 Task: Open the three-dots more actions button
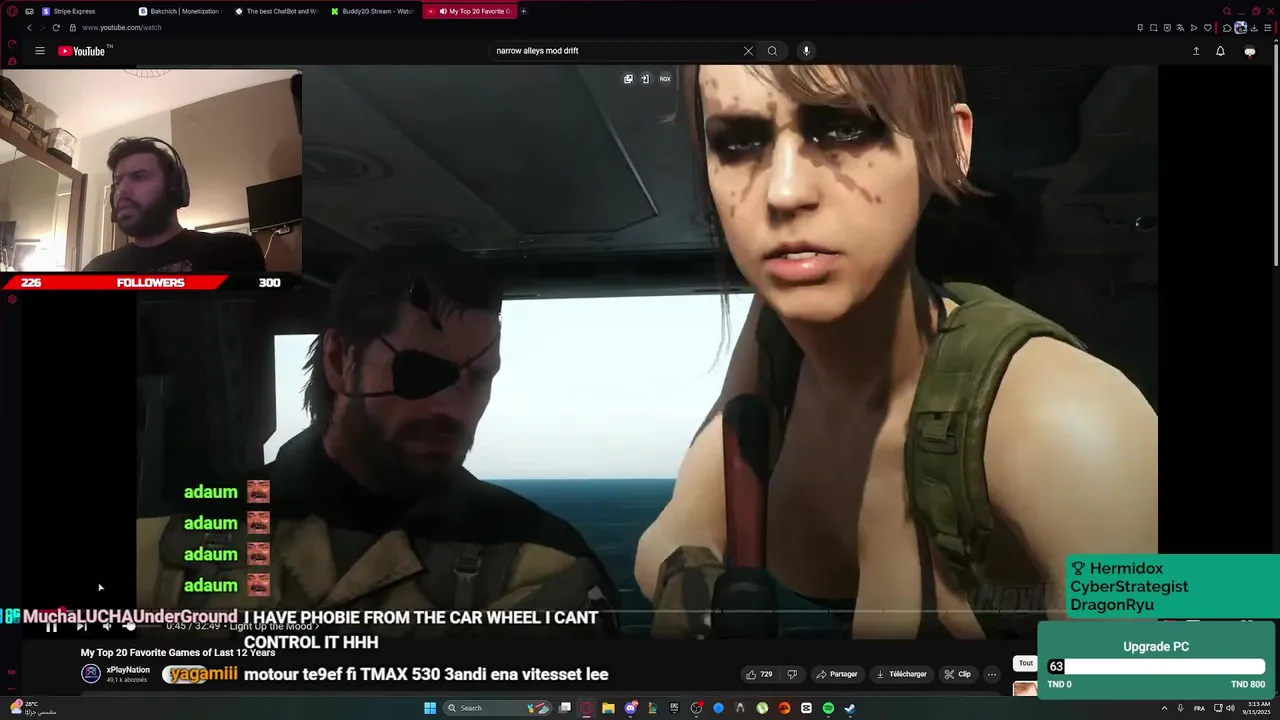coord(992,674)
